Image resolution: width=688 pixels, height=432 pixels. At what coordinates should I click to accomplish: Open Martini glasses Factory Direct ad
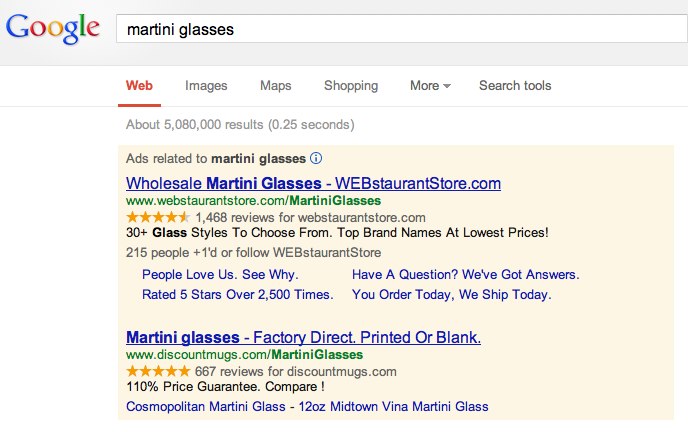click(x=303, y=337)
